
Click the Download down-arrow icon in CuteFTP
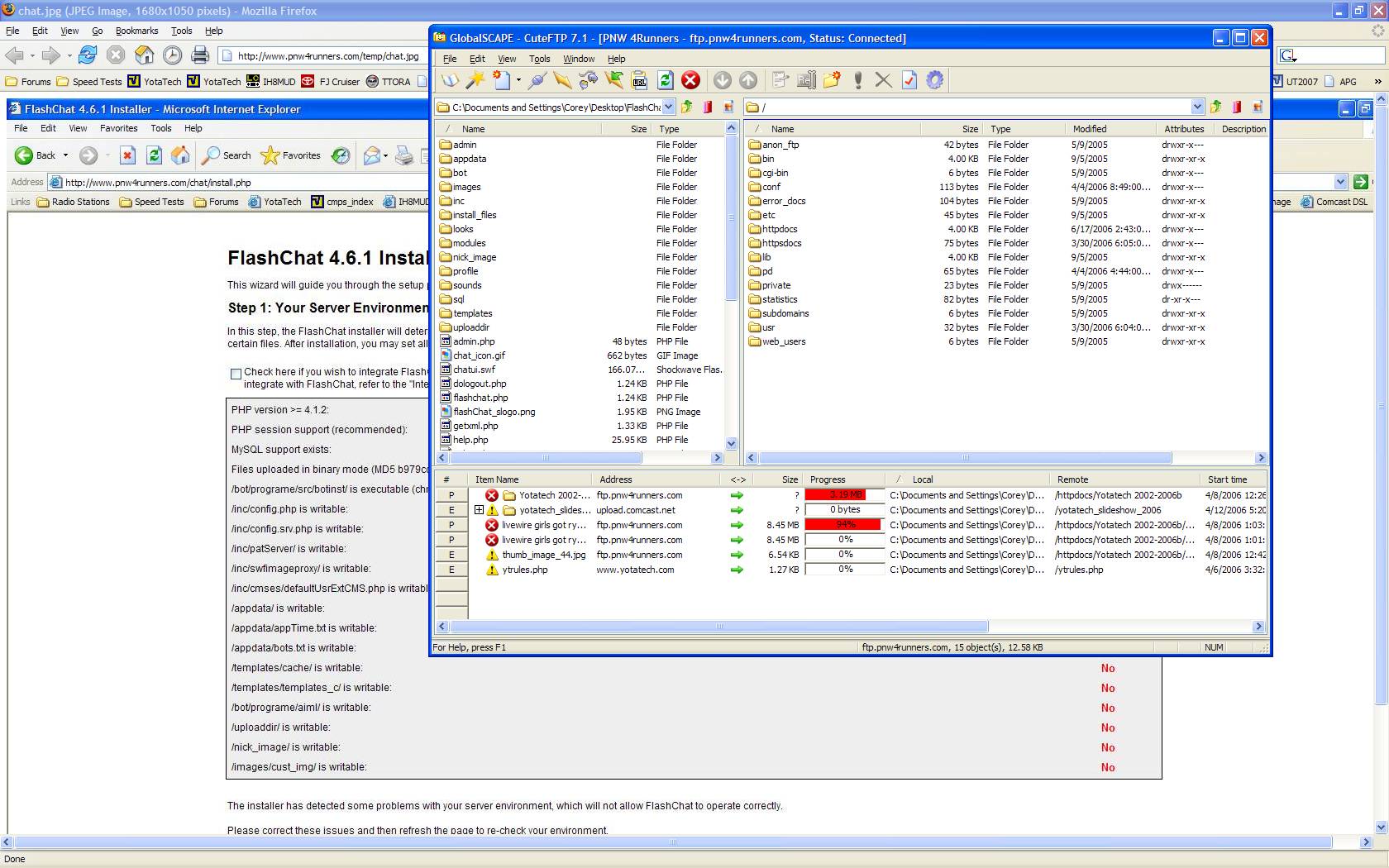coord(723,80)
